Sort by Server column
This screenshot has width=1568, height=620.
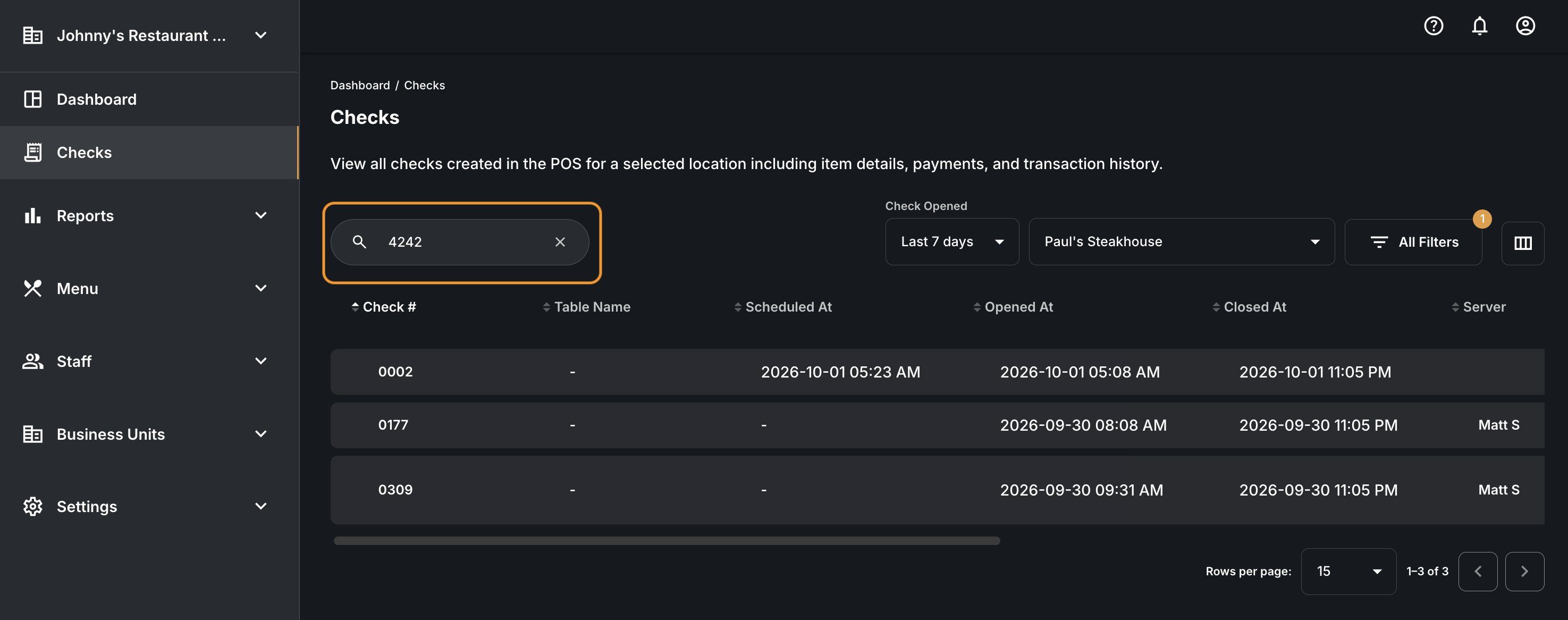coord(1479,307)
